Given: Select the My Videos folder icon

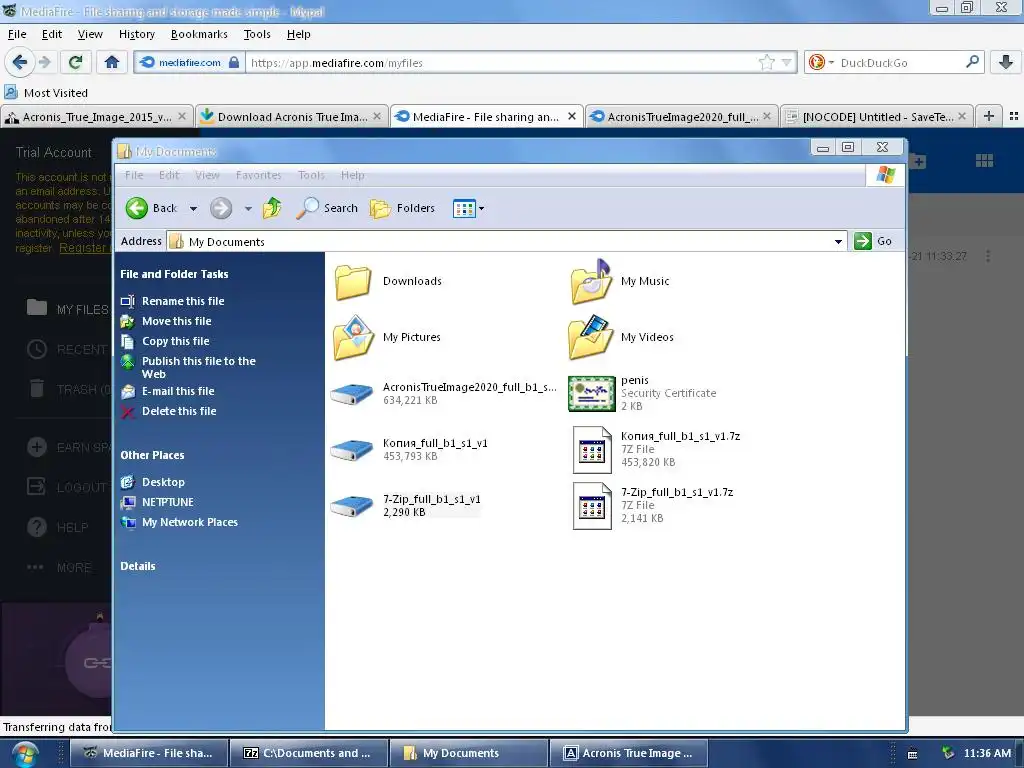Looking at the screenshot, I should (x=591, y=338).
